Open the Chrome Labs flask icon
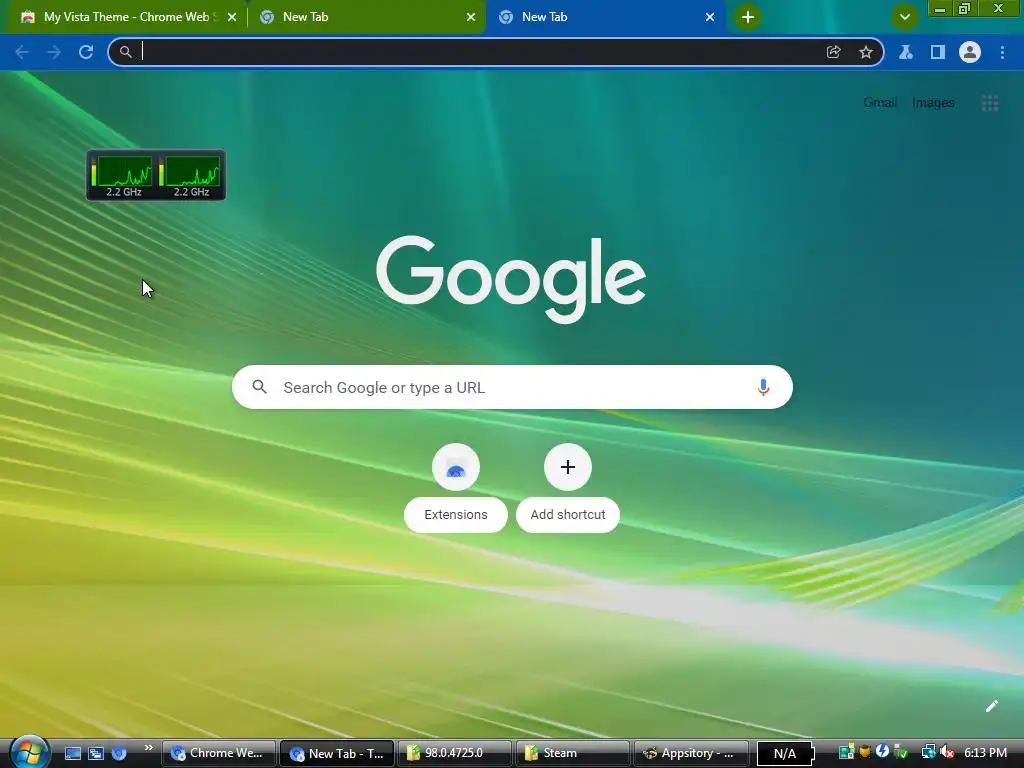The image size is (1024, 768). pos(906,52)
